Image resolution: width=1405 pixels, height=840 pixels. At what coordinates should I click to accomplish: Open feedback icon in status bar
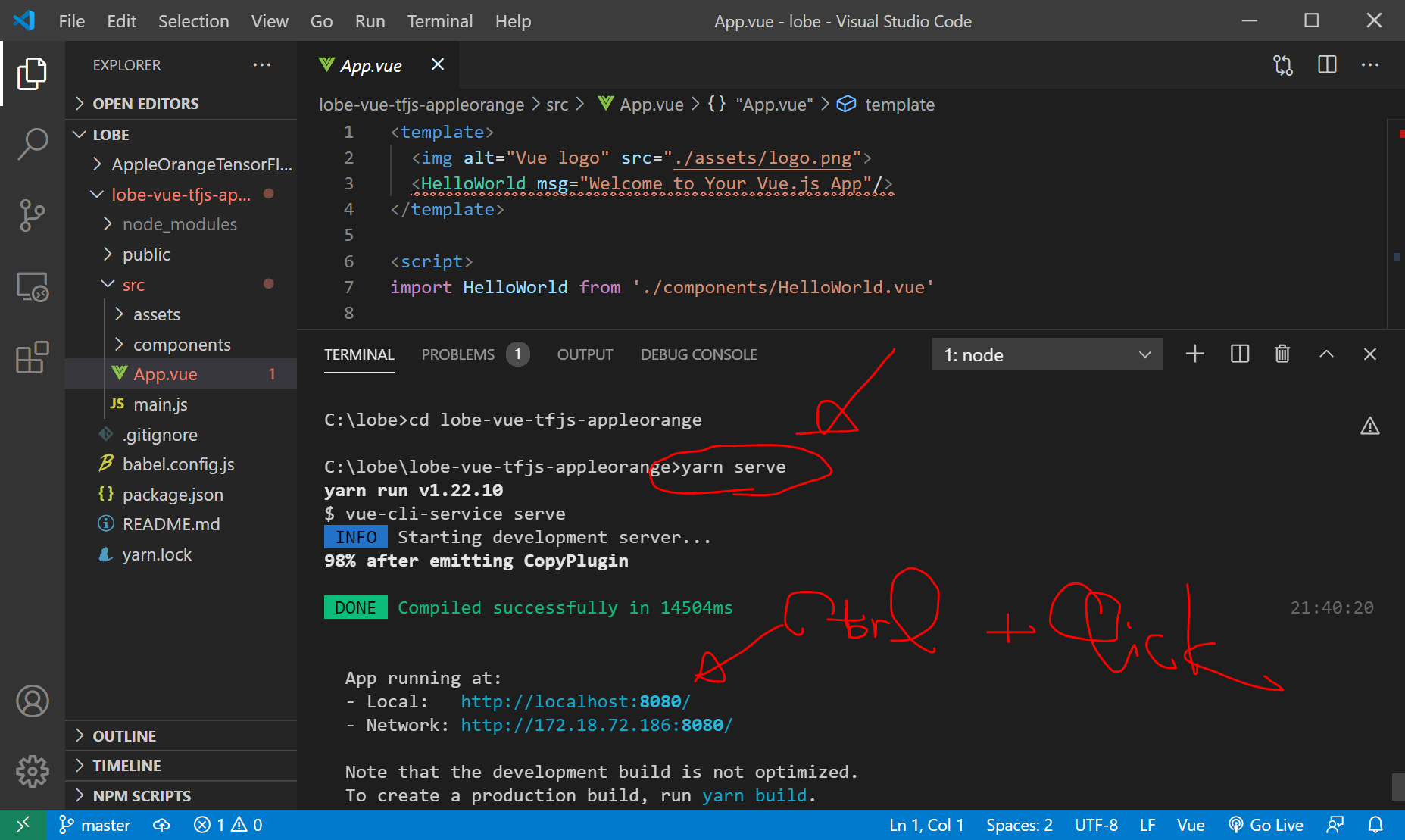(x=1335, y=825)
